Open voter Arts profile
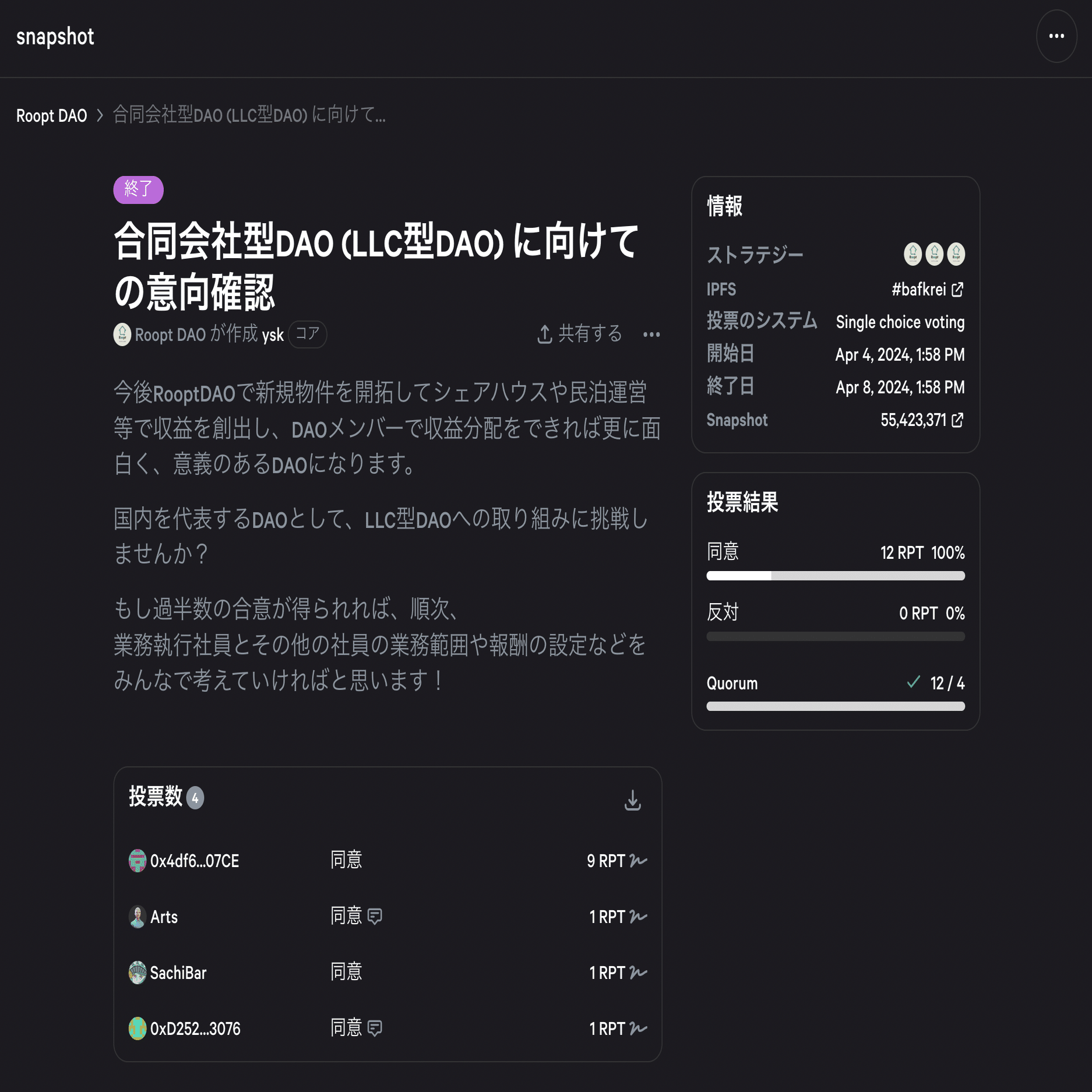Image resolution: width=1092 pixels, height=1092 pixels. (164, 917)
